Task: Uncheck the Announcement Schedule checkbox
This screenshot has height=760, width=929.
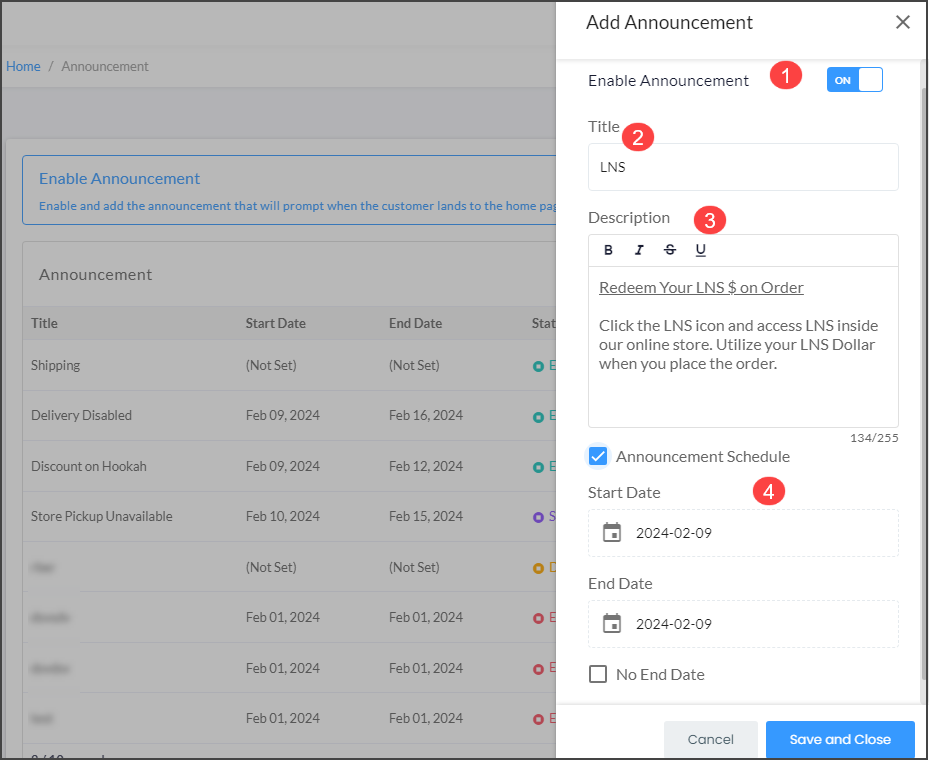Action: pyautogui.click(x=598, y=456)
